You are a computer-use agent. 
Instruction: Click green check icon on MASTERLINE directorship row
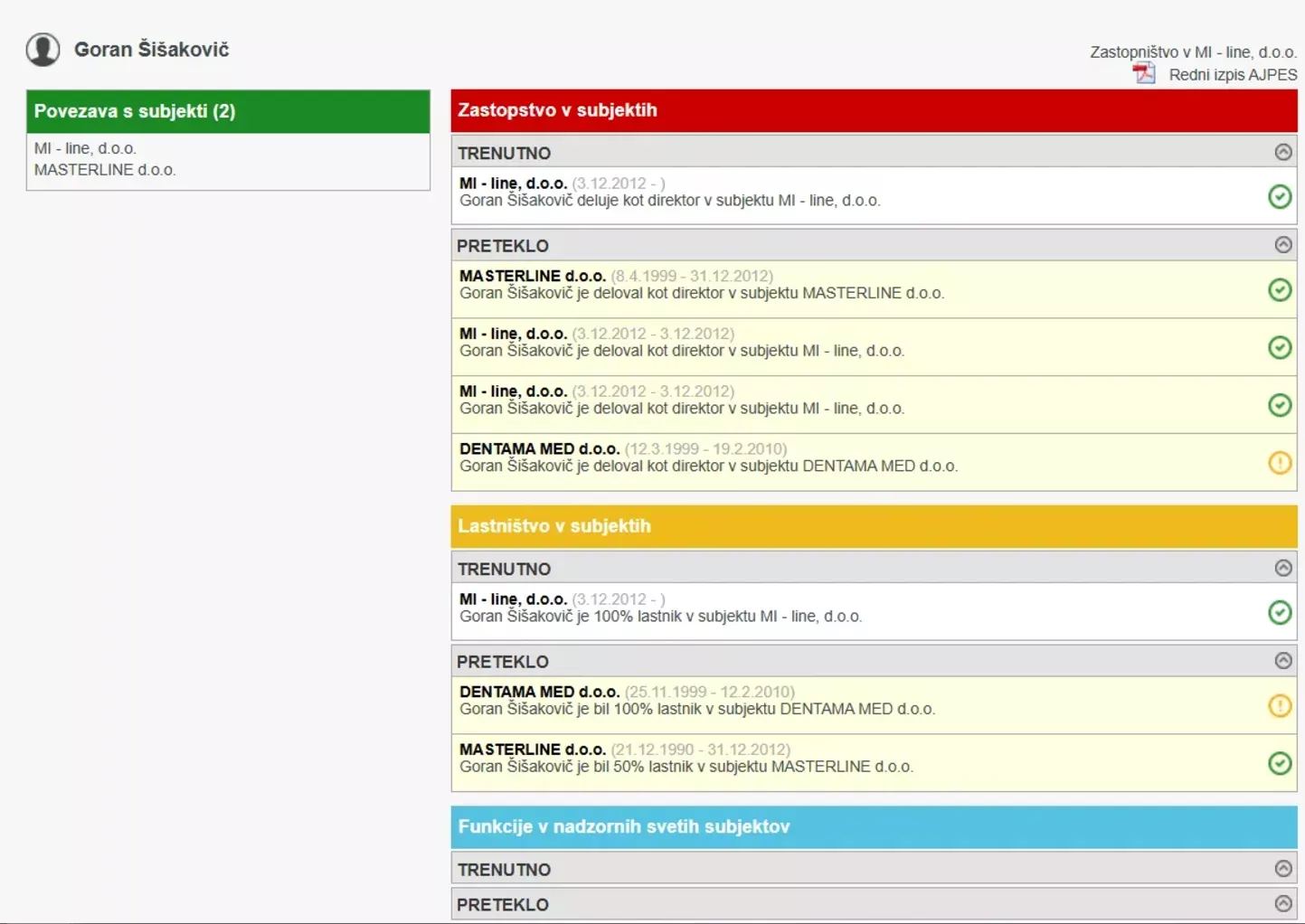(x=1279, y=289)
